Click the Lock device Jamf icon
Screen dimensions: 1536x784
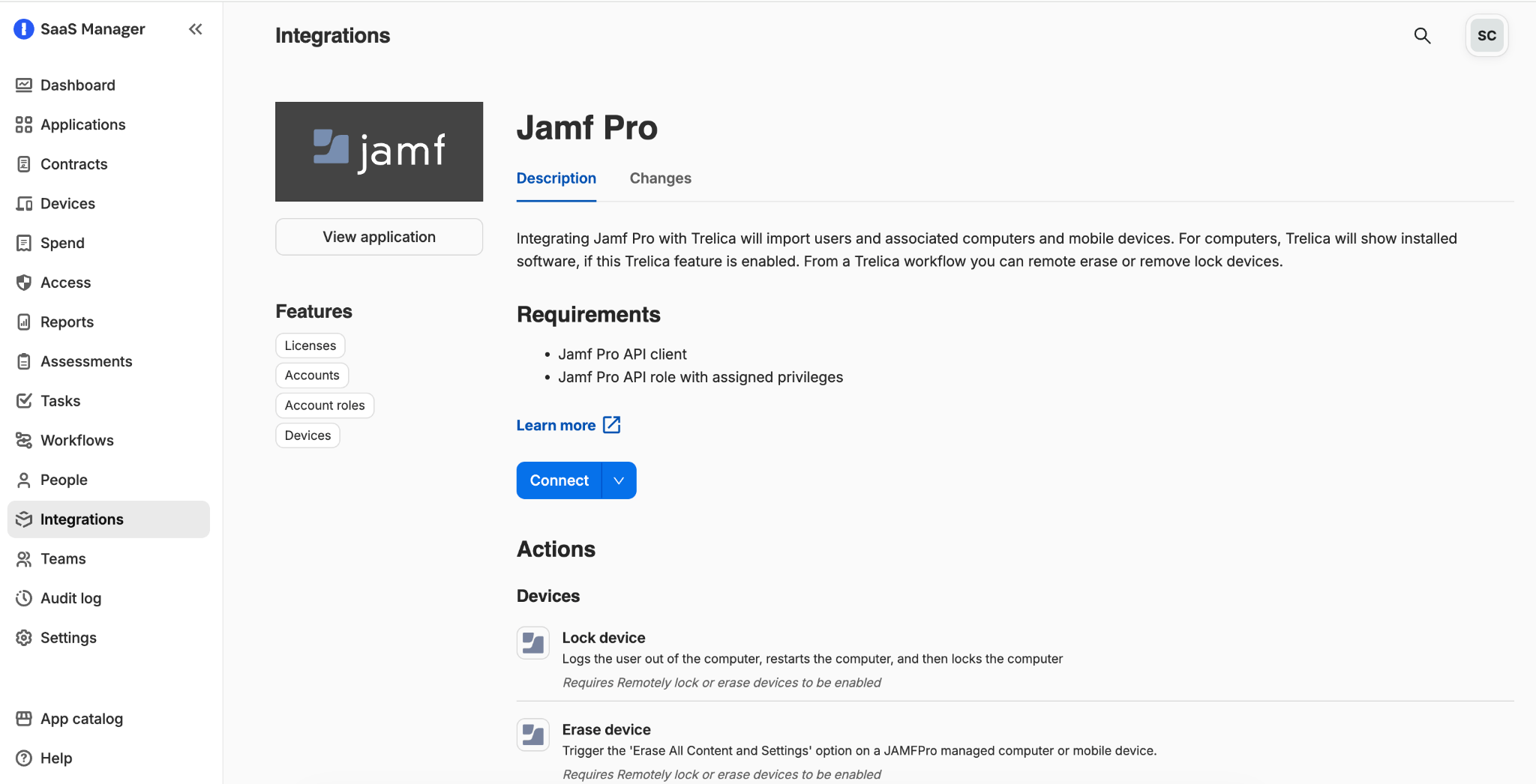532,643
